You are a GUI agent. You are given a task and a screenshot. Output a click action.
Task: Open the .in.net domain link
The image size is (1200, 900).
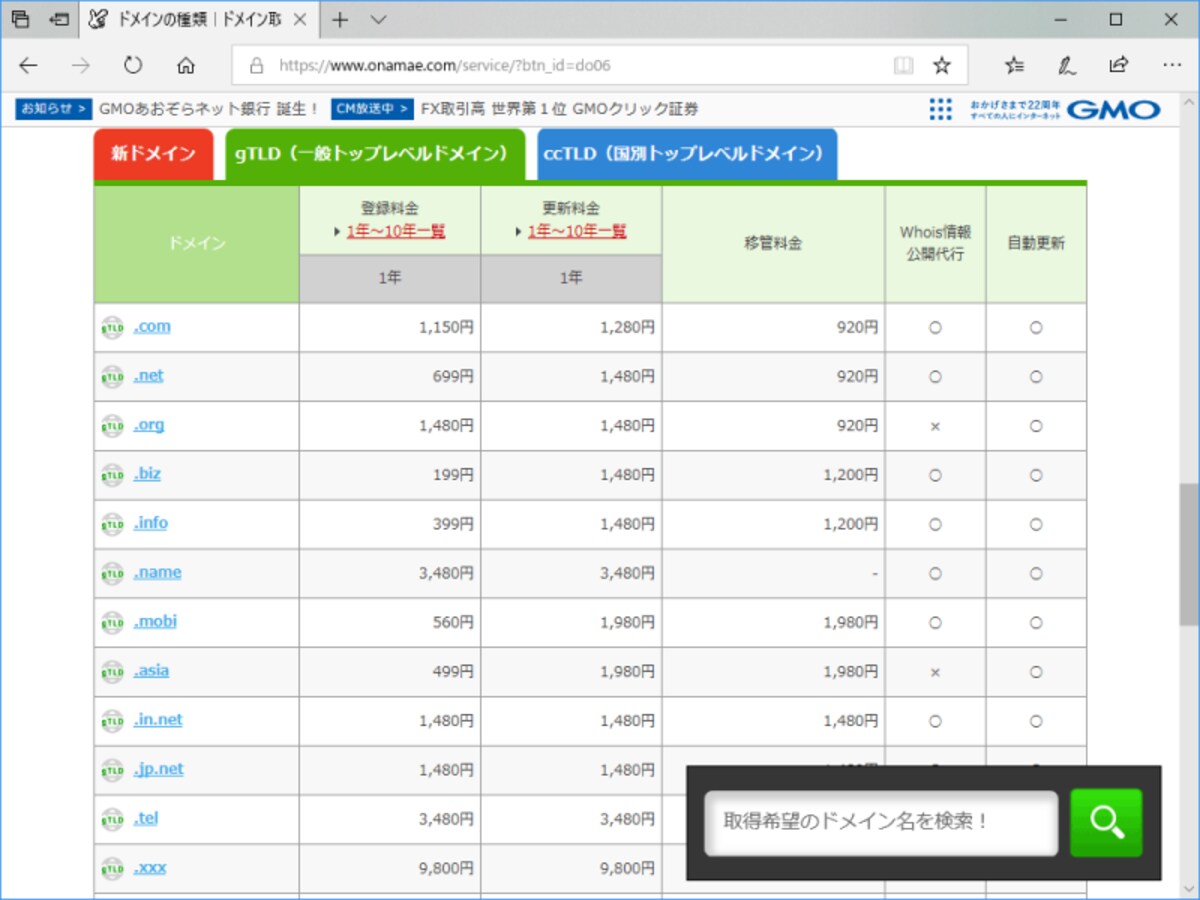[x=158, y=719]
